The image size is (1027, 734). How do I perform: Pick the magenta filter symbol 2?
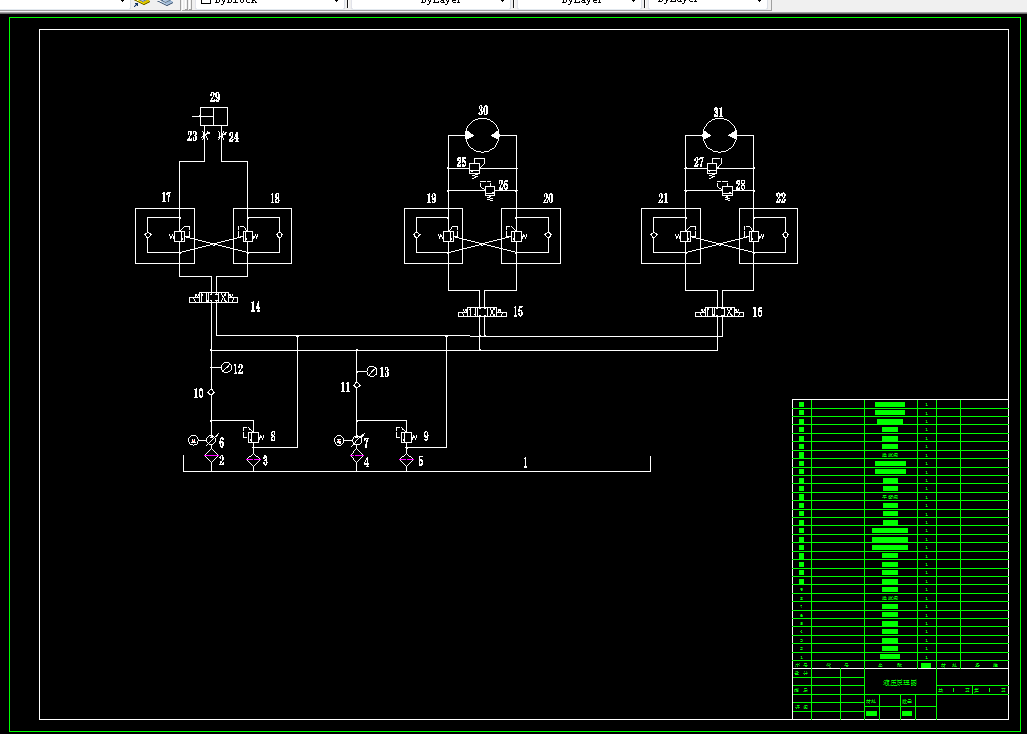(211, 456)
